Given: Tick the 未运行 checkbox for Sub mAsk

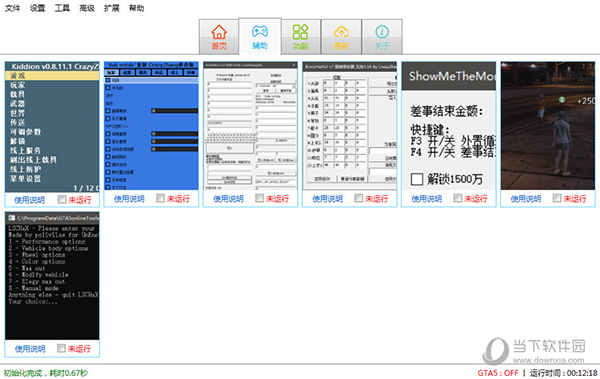Looking at the screenshot, I should point(160,198).
